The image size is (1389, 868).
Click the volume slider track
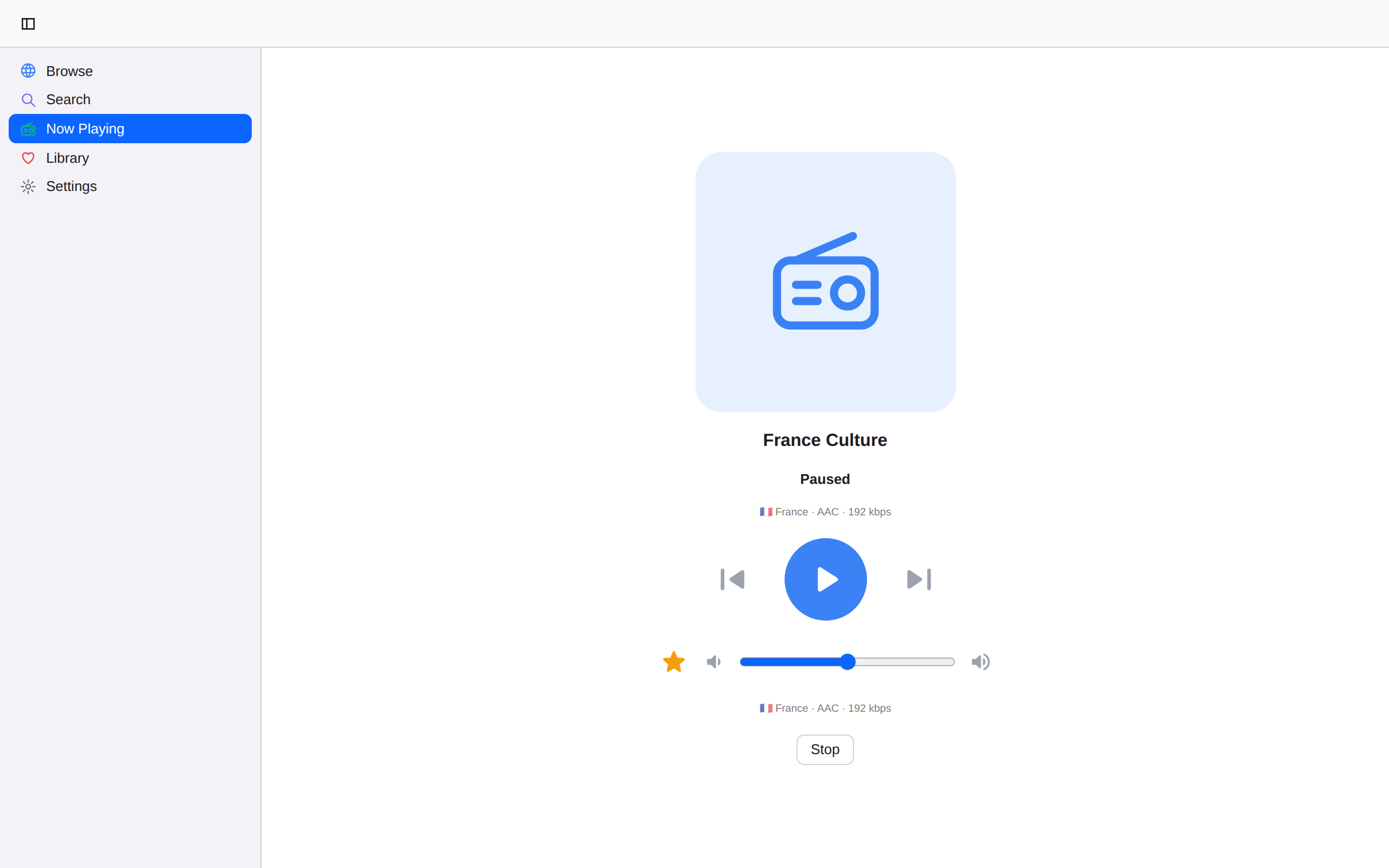[847, 662]
